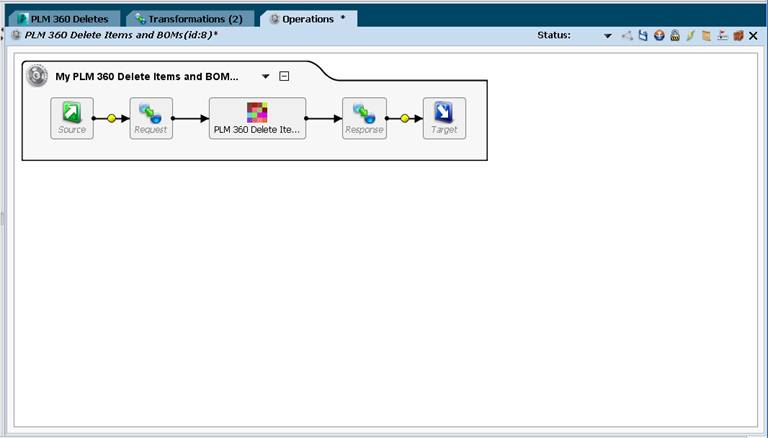Click the flag schedule icon in toolbar
Screen dimensions: 768x438
[722, 35]
